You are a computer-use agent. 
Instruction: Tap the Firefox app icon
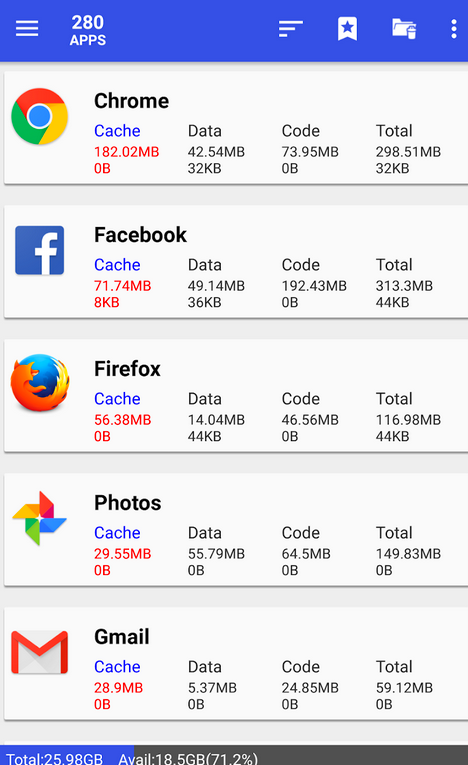pyautogui.click(x=40, y=383)
